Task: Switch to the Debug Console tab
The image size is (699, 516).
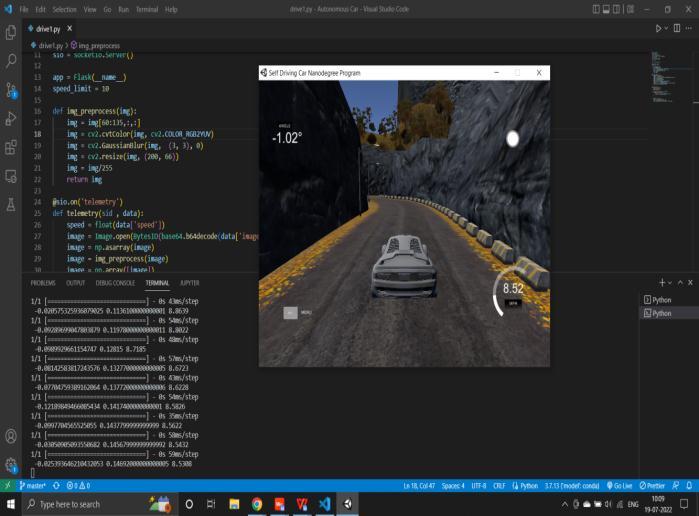Action: point(115,283)
